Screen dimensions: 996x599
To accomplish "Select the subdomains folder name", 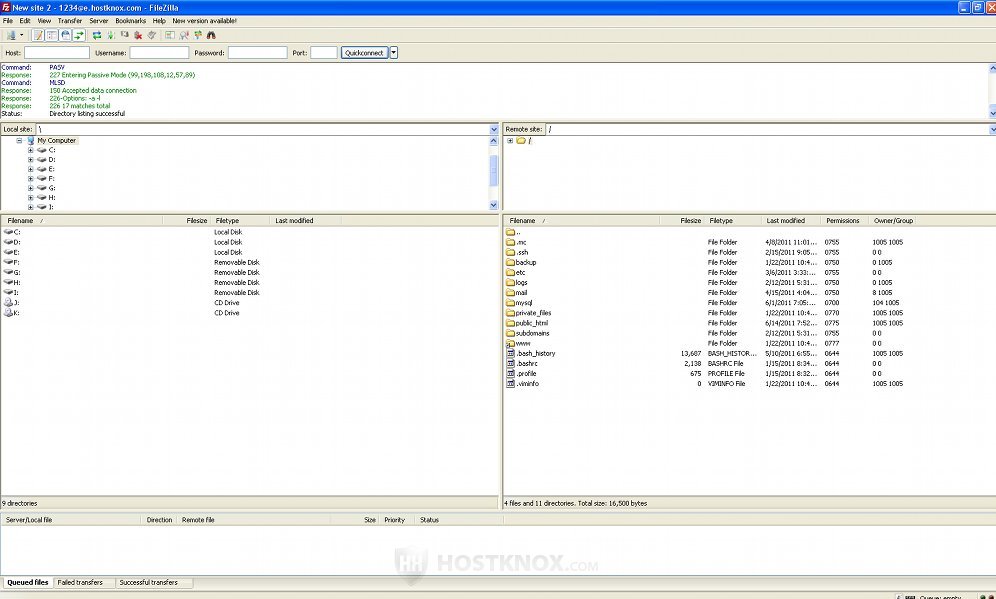I will tap(532, 333).
